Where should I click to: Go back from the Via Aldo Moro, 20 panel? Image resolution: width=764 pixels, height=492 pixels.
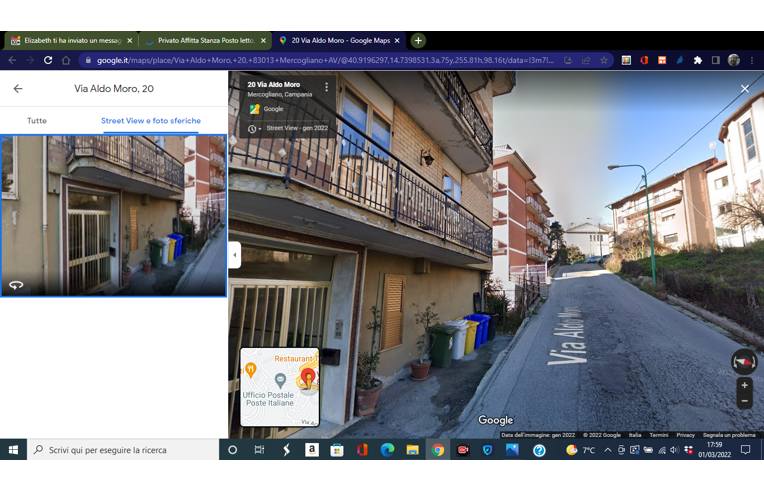click(18, 89)
